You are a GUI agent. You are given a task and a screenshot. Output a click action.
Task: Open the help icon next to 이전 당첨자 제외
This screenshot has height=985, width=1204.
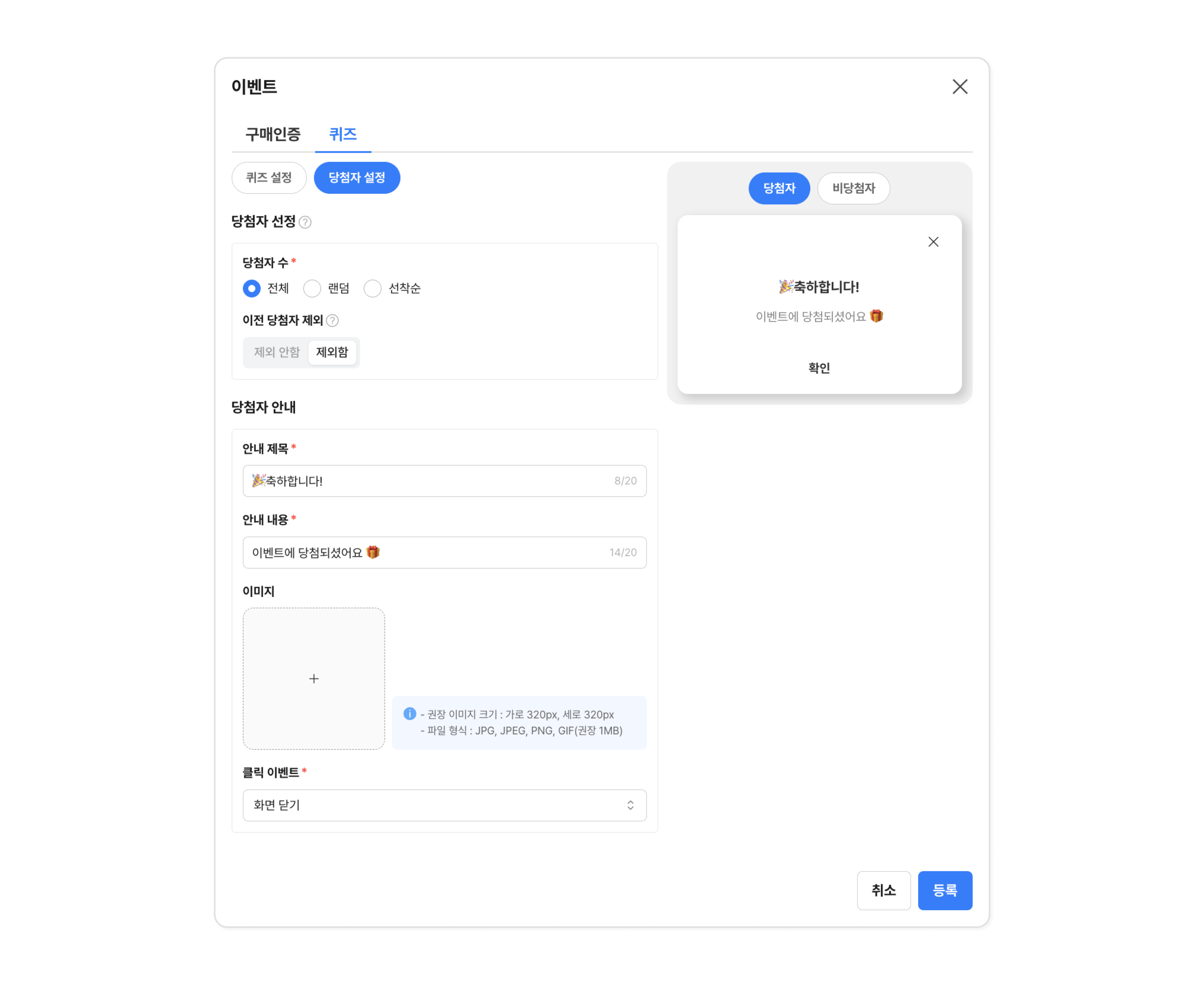[x=333, y=321]
